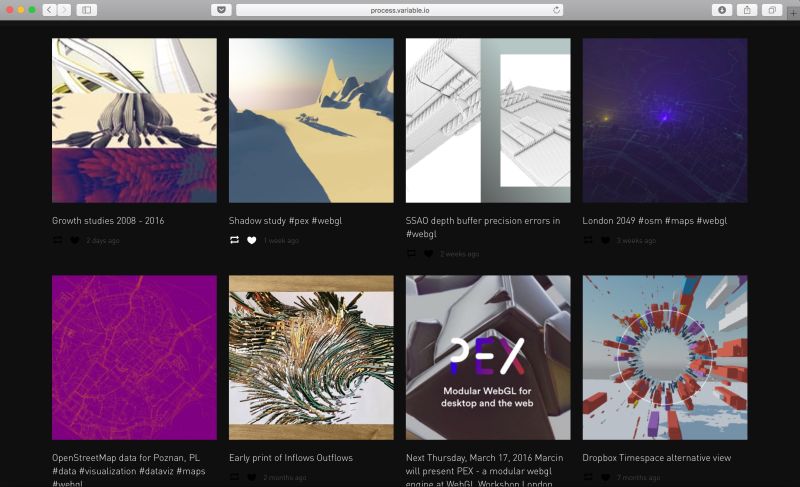Click the '1 week ago' timestamp
This screenshot has height=487, width=800.
coord(281,240)
